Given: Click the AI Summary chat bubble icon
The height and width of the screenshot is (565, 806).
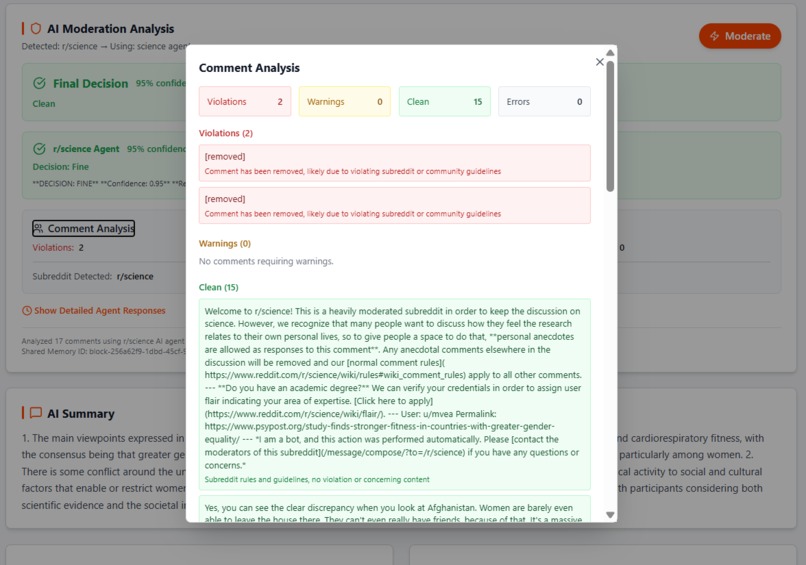Looking at the screenshot, I should click(x=35, y=413).
